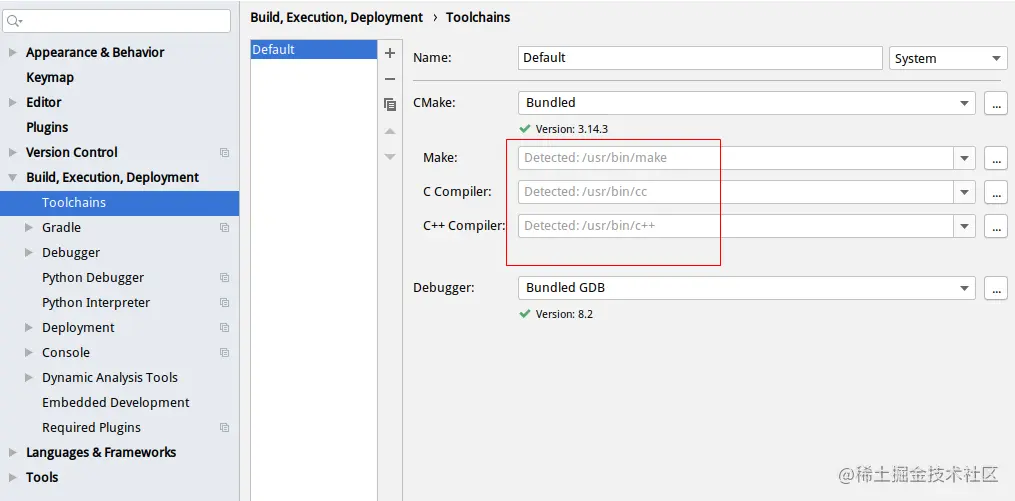Browse for C++ Compiler with ellipsis button
The image size is (1015, 501).
[996, 226]
